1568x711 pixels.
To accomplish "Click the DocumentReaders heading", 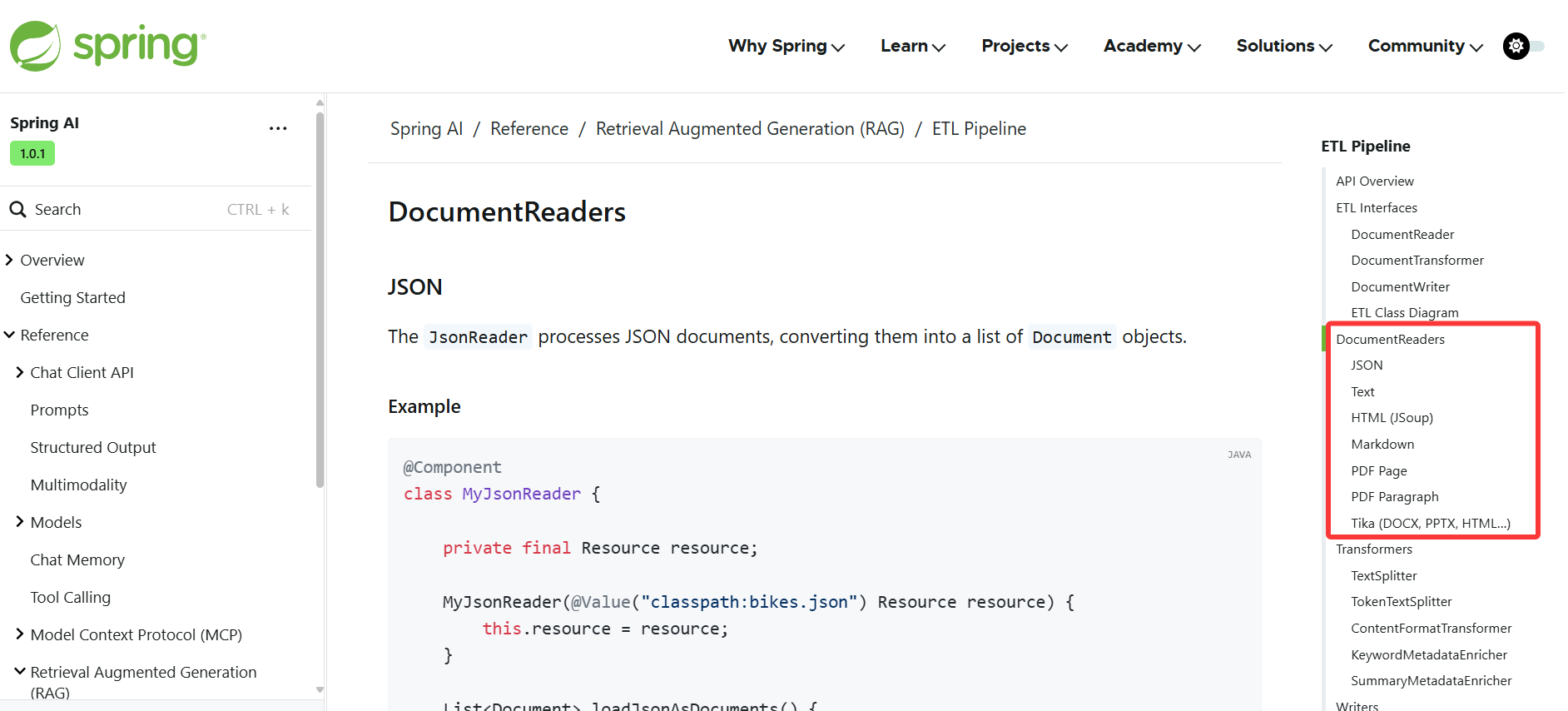I will pos(507,211).
